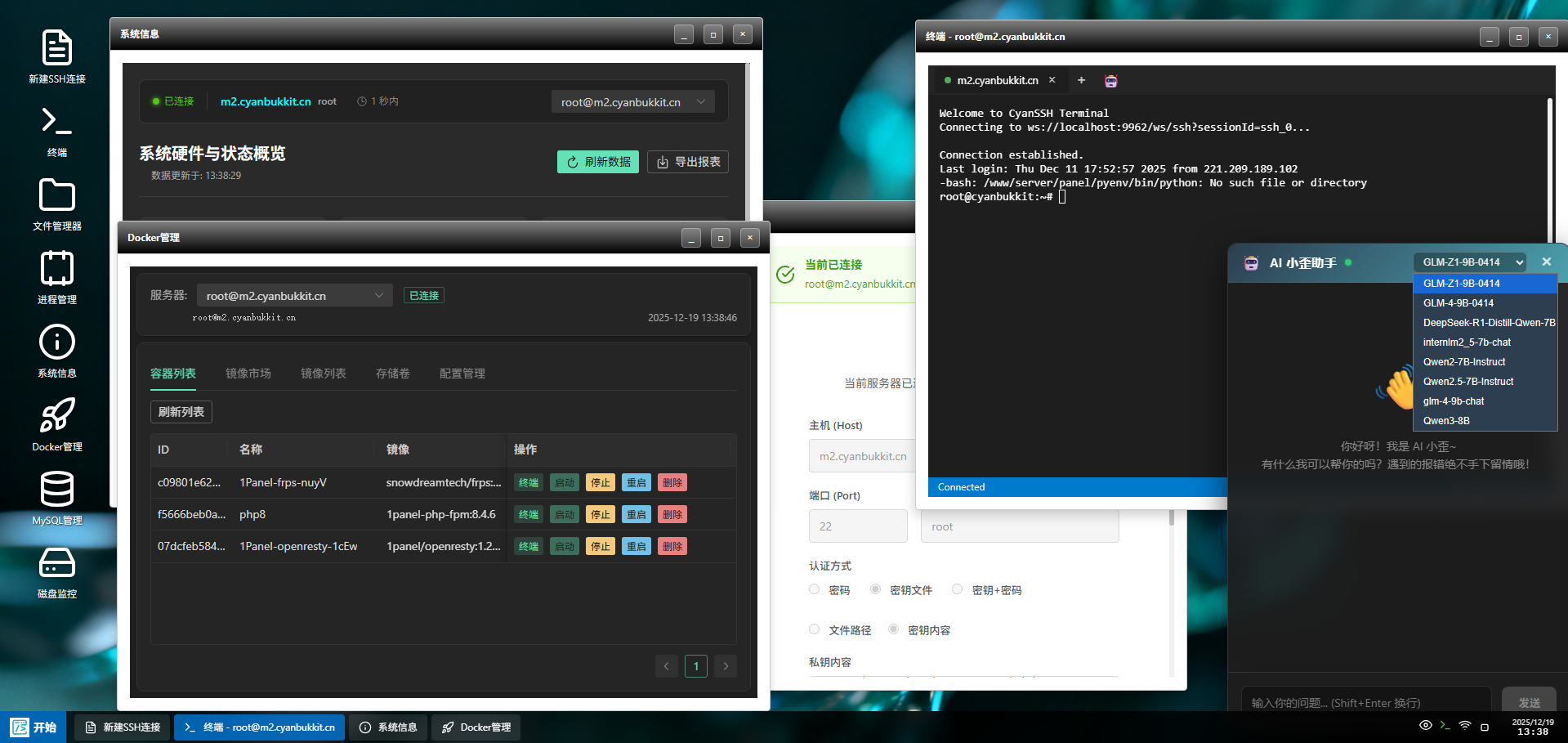Viewport: 1568px width, 743px height.
Task: Click the taskbar clock 13:38
Action: point(1533,727)
